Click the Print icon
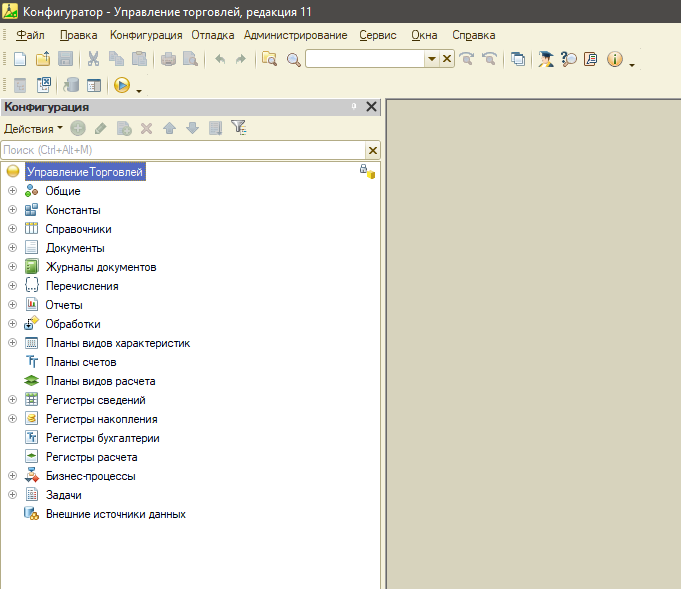681x589 pixels. tap(168, 59)
